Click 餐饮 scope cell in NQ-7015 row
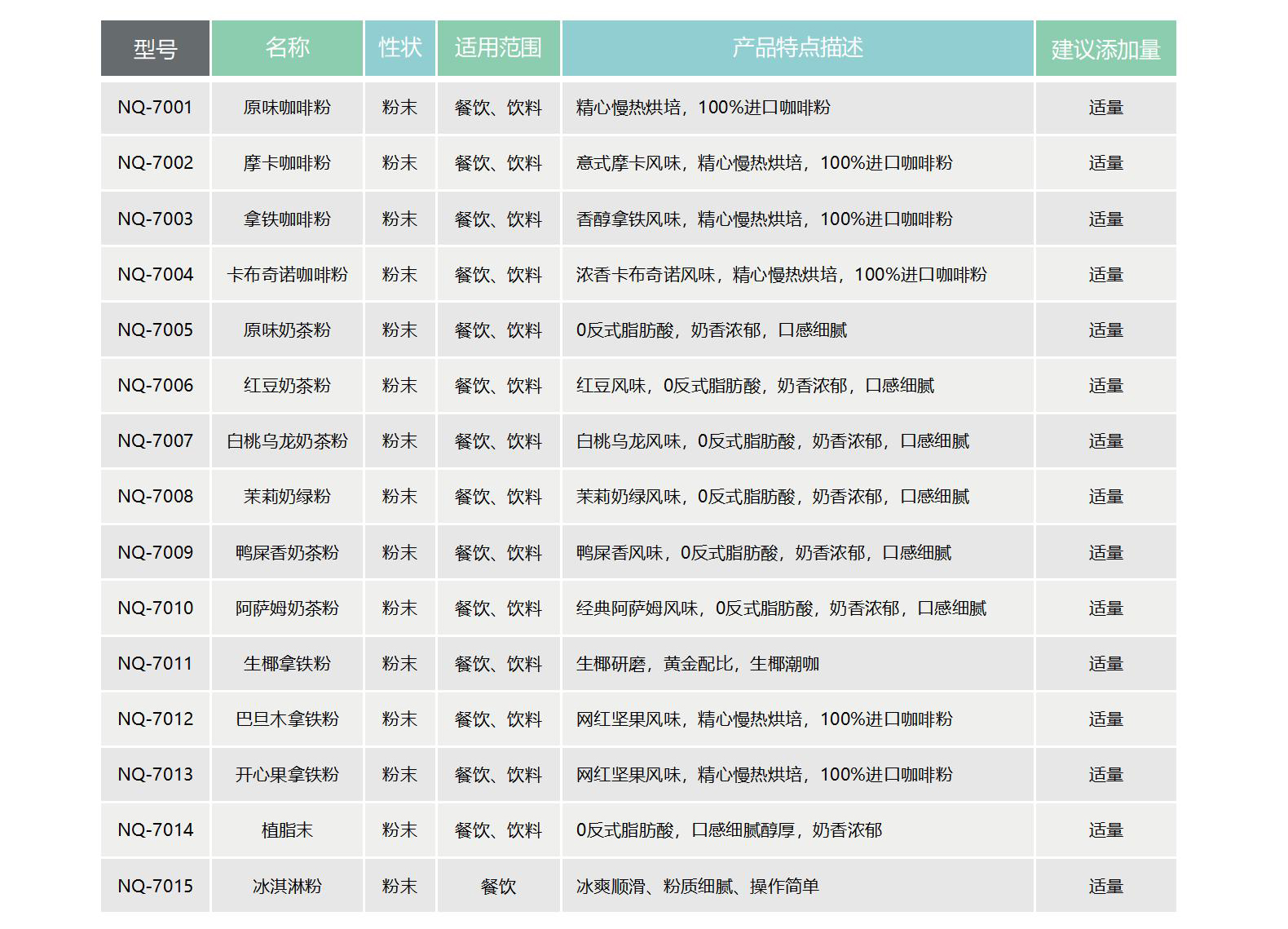Viewport: 1288px width, 929px height. click(x=498, y=886)
